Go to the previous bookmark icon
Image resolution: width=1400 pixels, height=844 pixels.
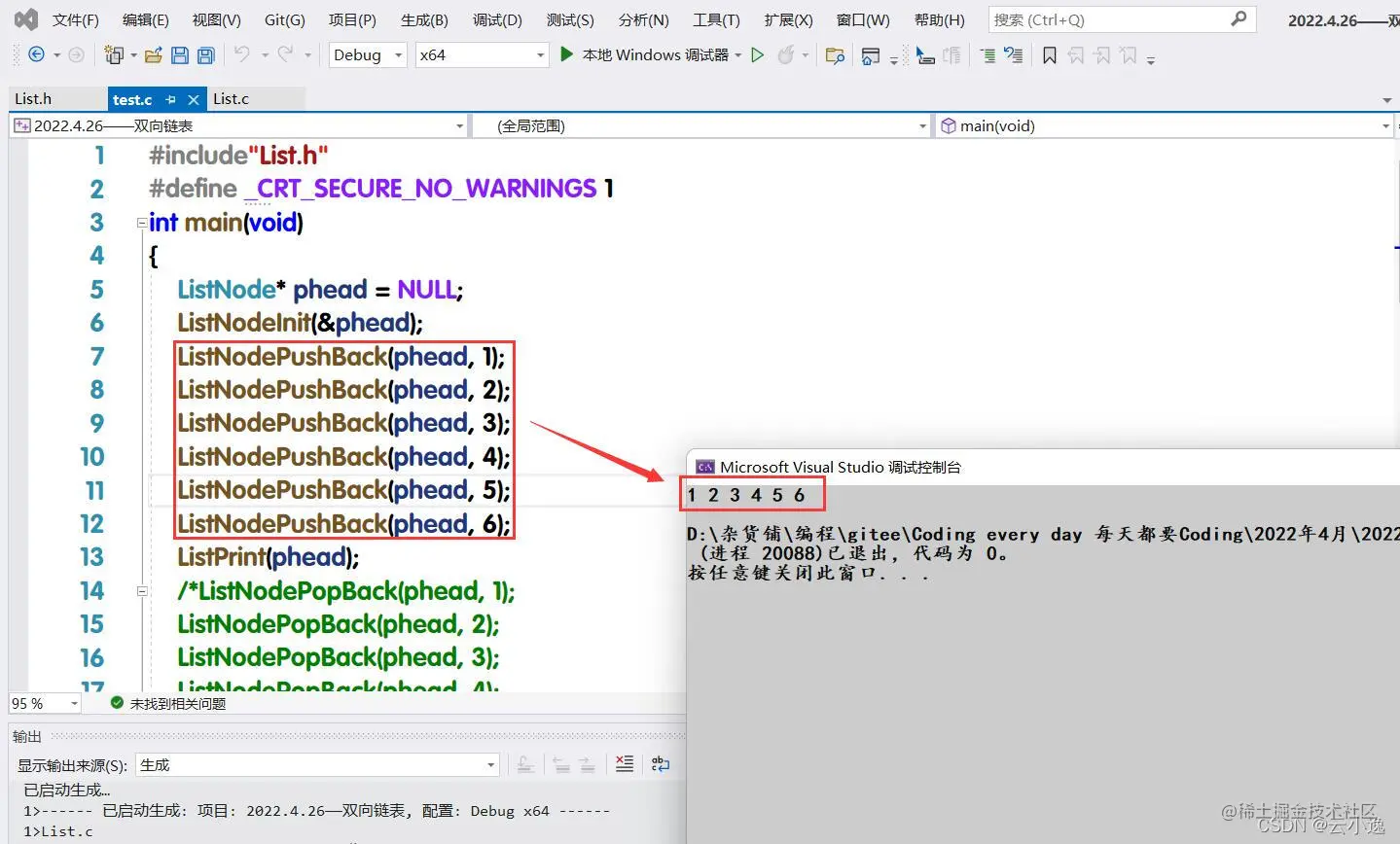point(1076,55)
